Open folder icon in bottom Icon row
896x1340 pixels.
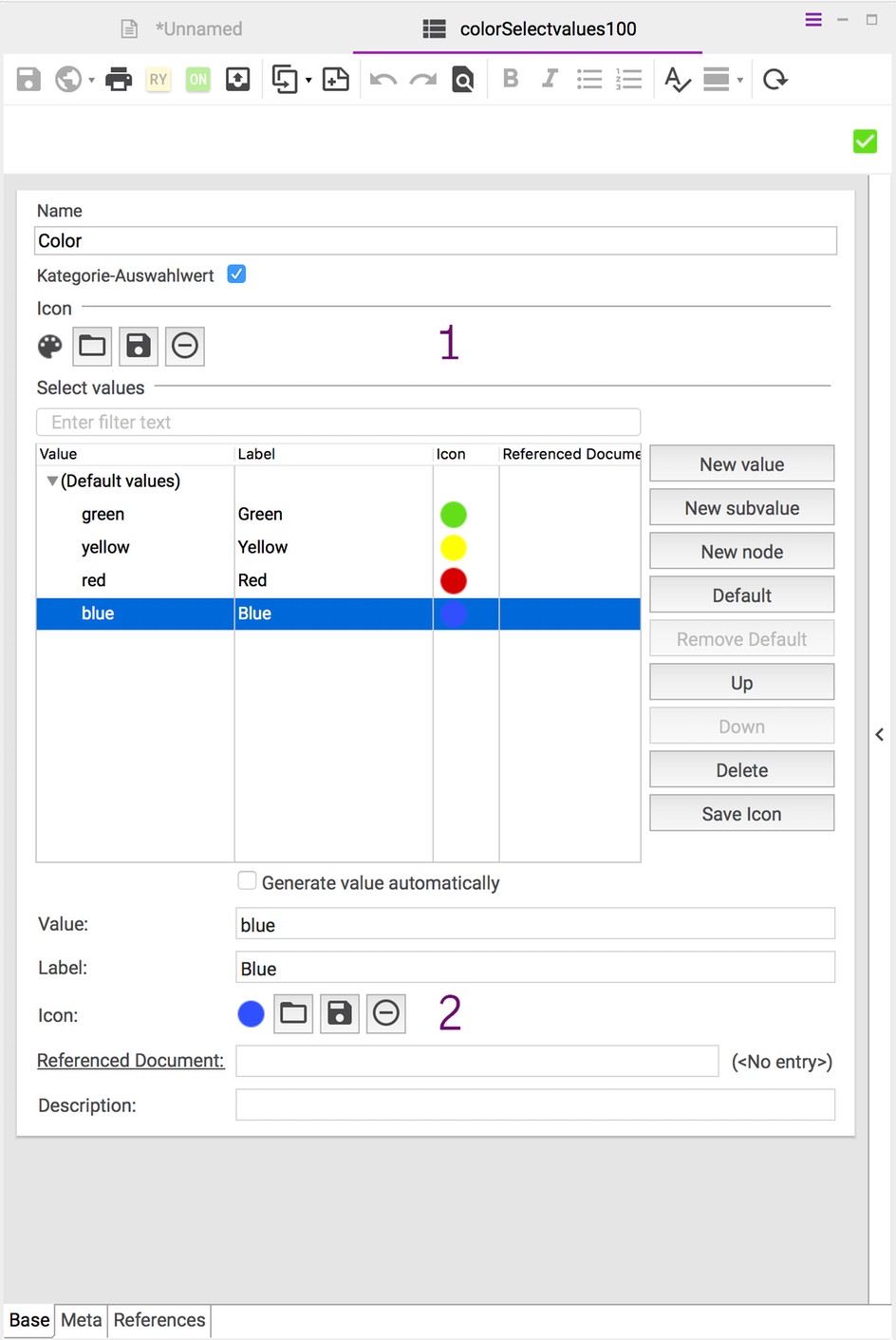293,1013
